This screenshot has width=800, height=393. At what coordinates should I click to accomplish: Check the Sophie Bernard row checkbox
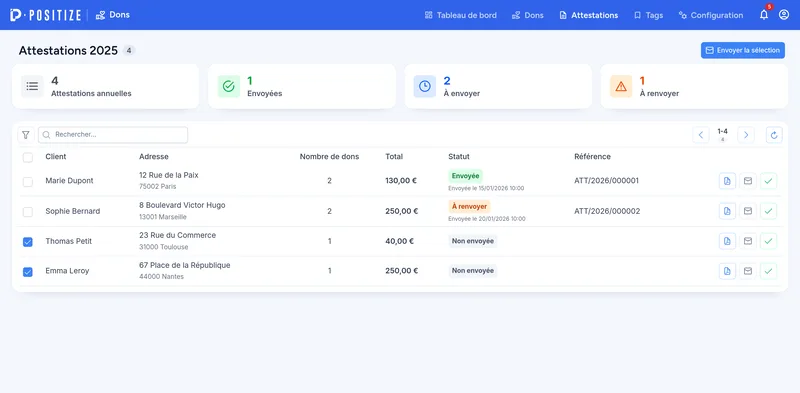click(x=28, y=211)
